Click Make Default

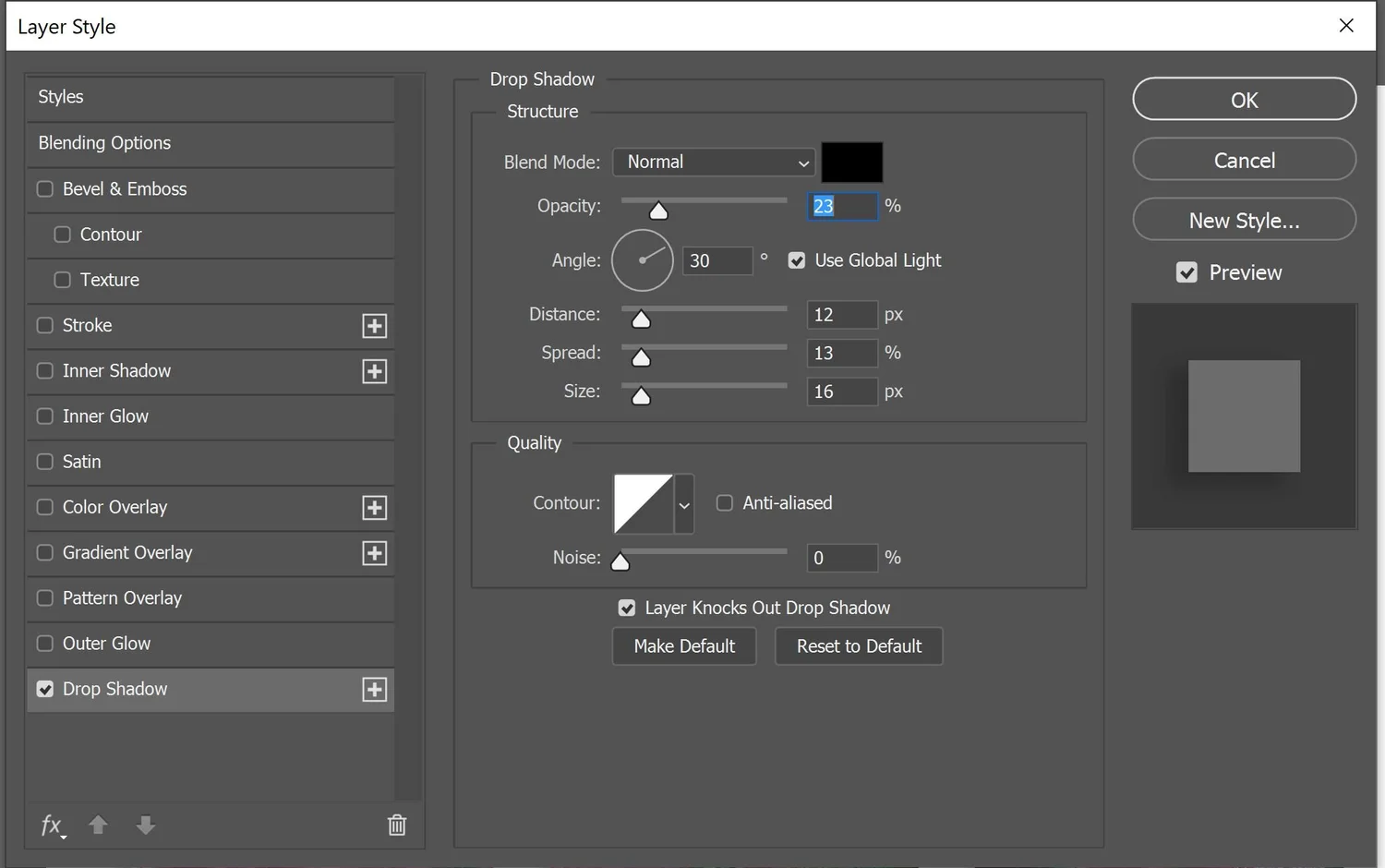tap(684, 646)
